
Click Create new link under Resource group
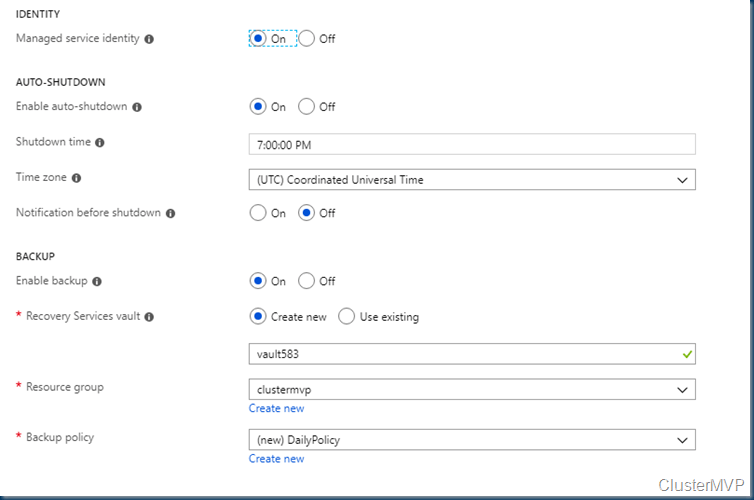tap(276, 408)
